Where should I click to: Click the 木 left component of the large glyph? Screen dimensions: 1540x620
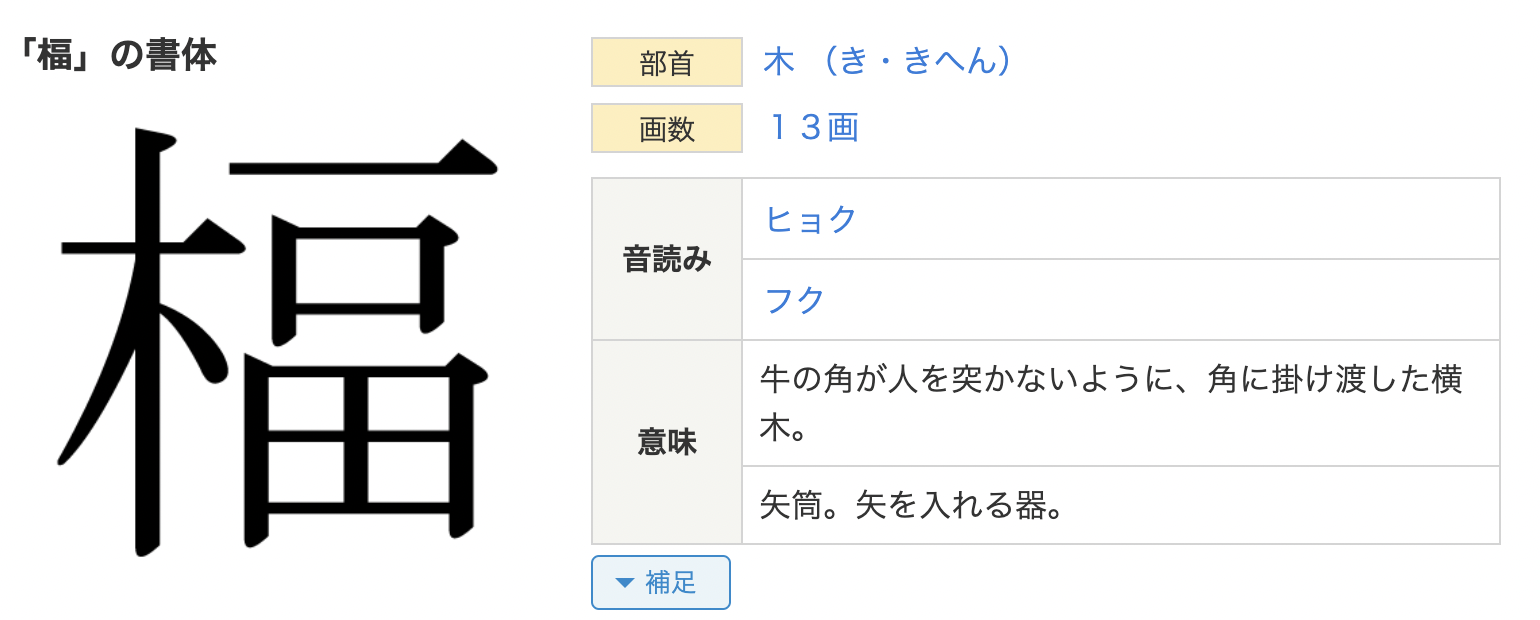click(150, 340)
